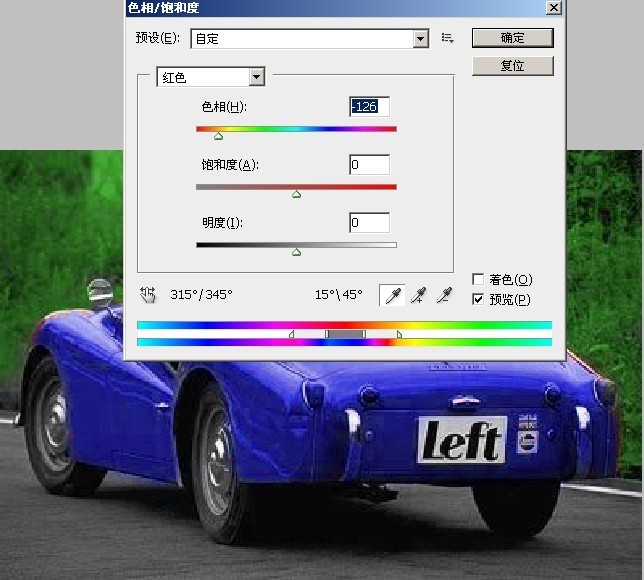This screenshot has height=580, width=644.
Task: Open the 预设 preset dropdown
Action: click(310, 39)
